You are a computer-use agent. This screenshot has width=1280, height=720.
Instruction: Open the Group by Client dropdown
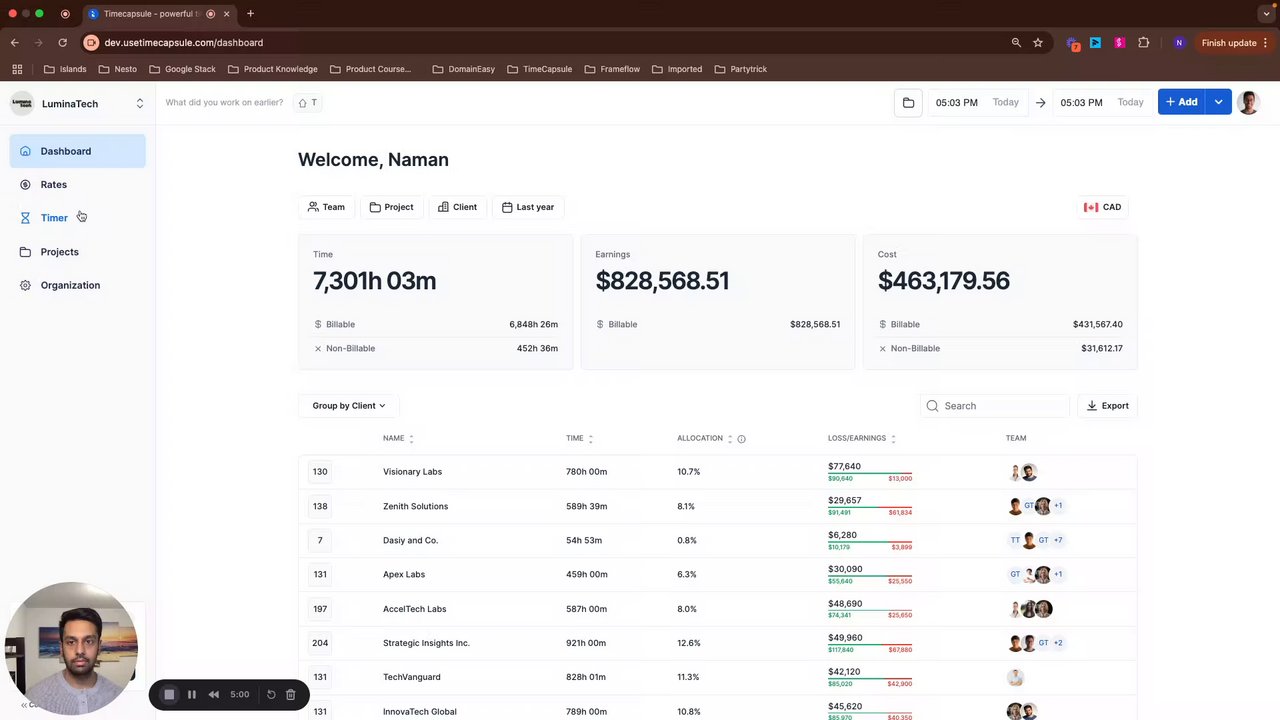click(348, 406)
